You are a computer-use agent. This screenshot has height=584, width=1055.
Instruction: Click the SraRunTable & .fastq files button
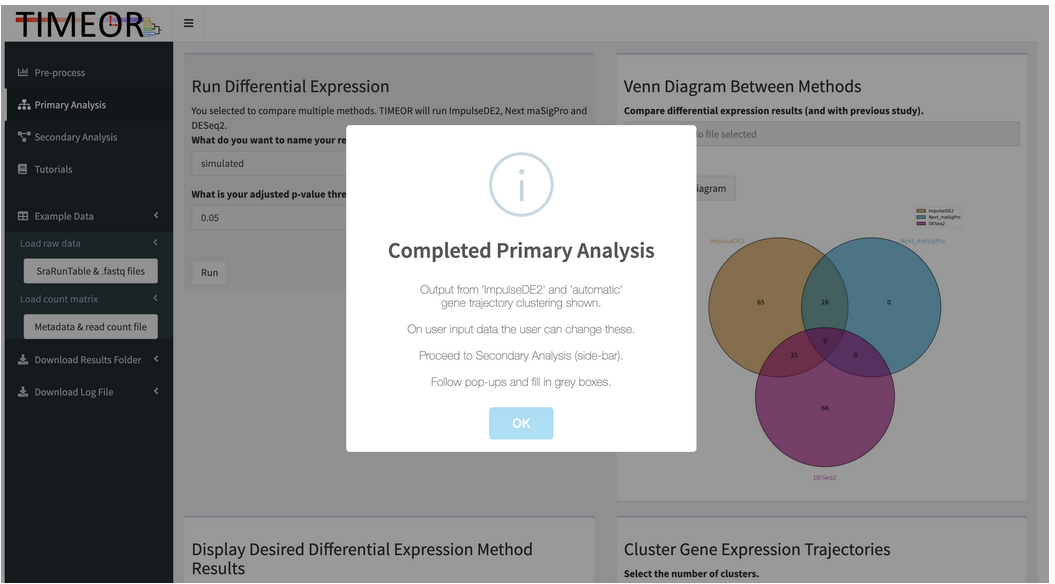point(90,271)
